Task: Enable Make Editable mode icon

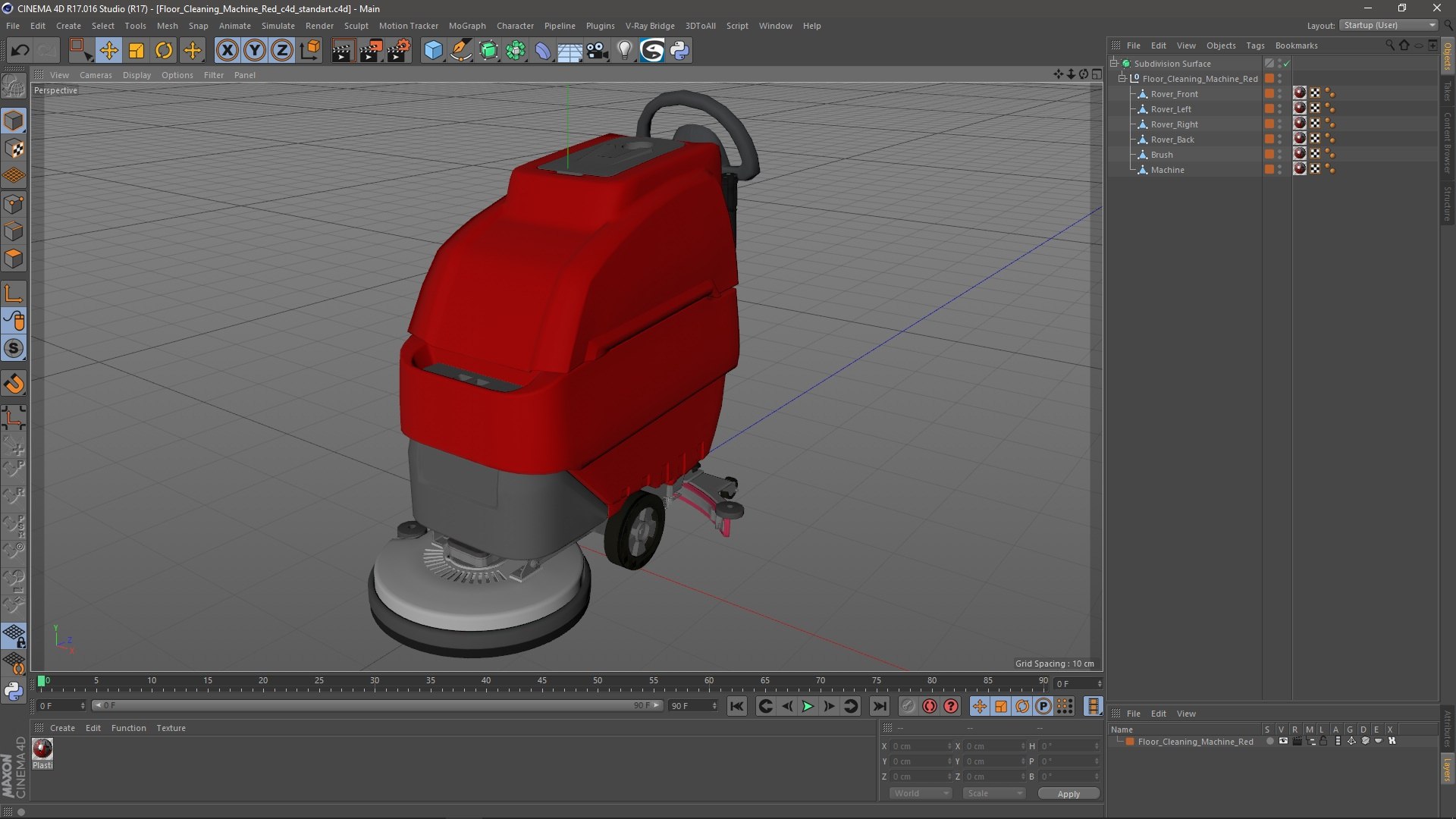Action: pyautogui.click(x=14, y=86)
